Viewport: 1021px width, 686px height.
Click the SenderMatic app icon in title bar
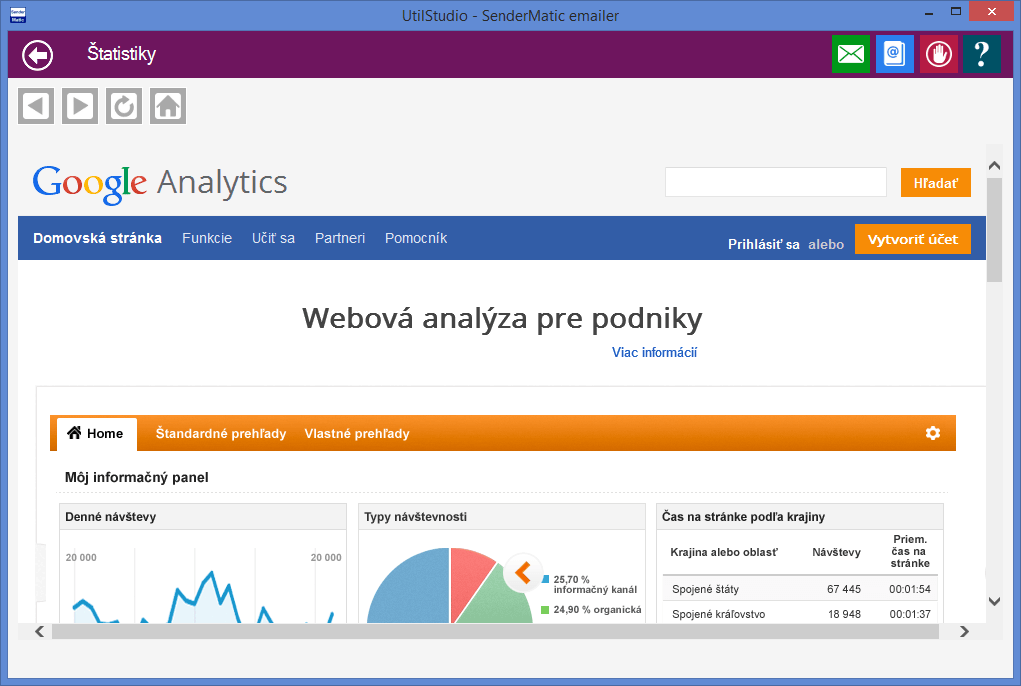pyautogui.click(x=18, y=15)
